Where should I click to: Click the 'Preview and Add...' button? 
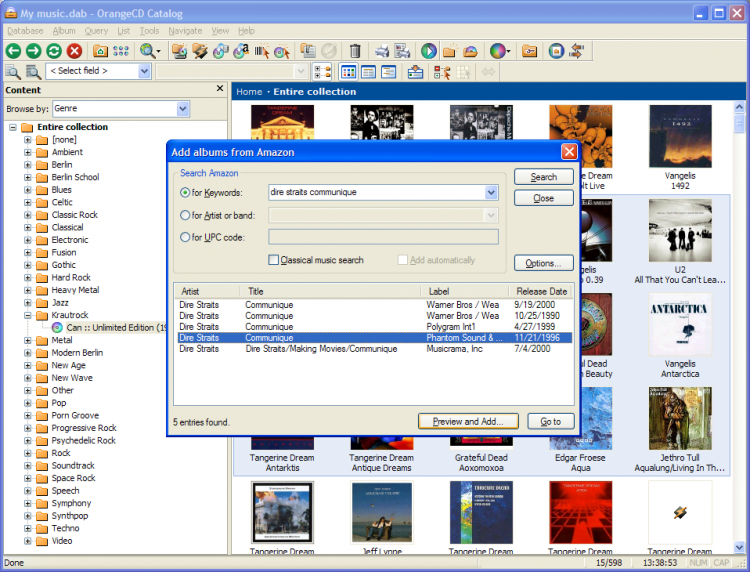coord(468,421)
